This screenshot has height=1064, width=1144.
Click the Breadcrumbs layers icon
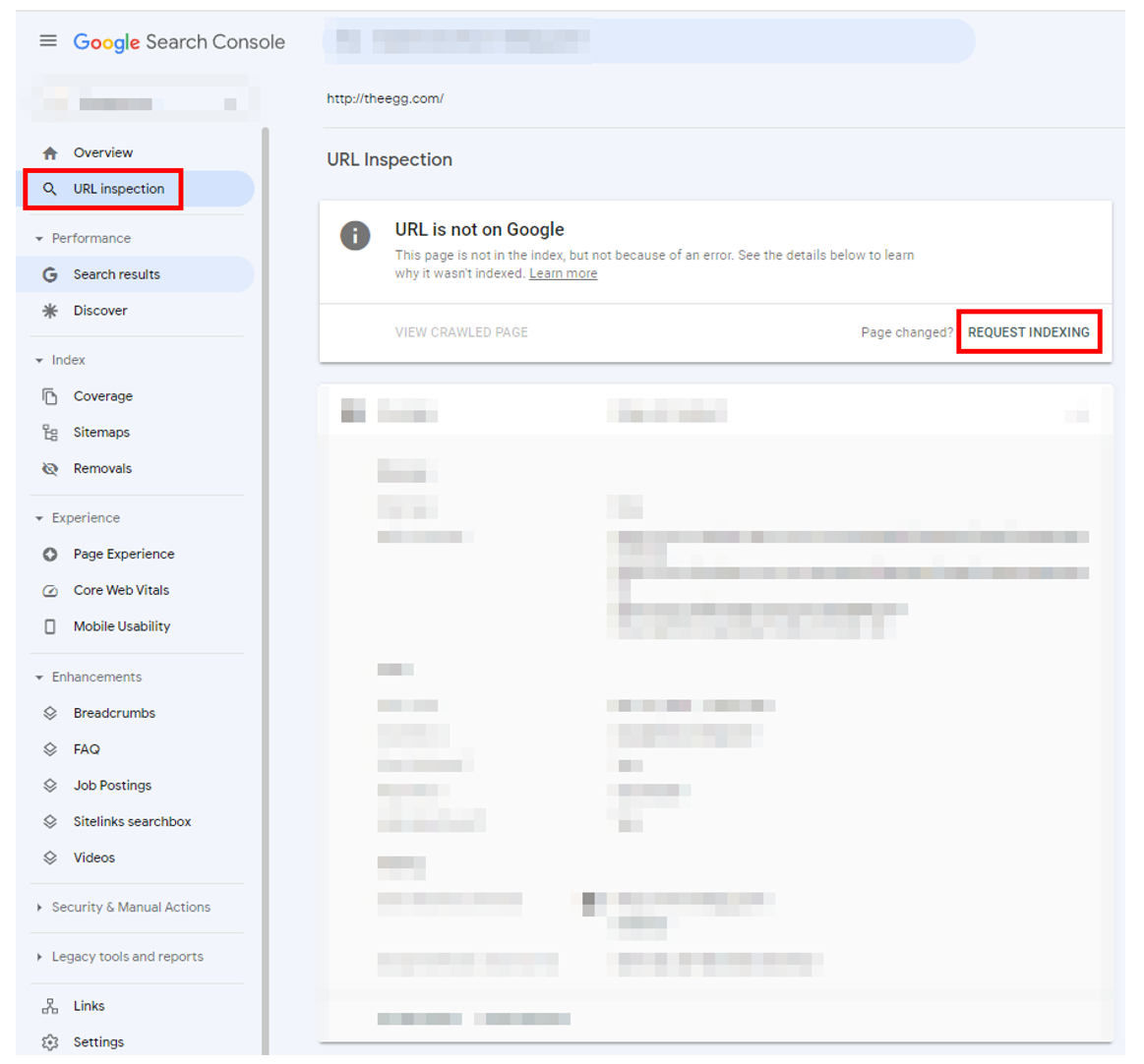click(49, 713)
